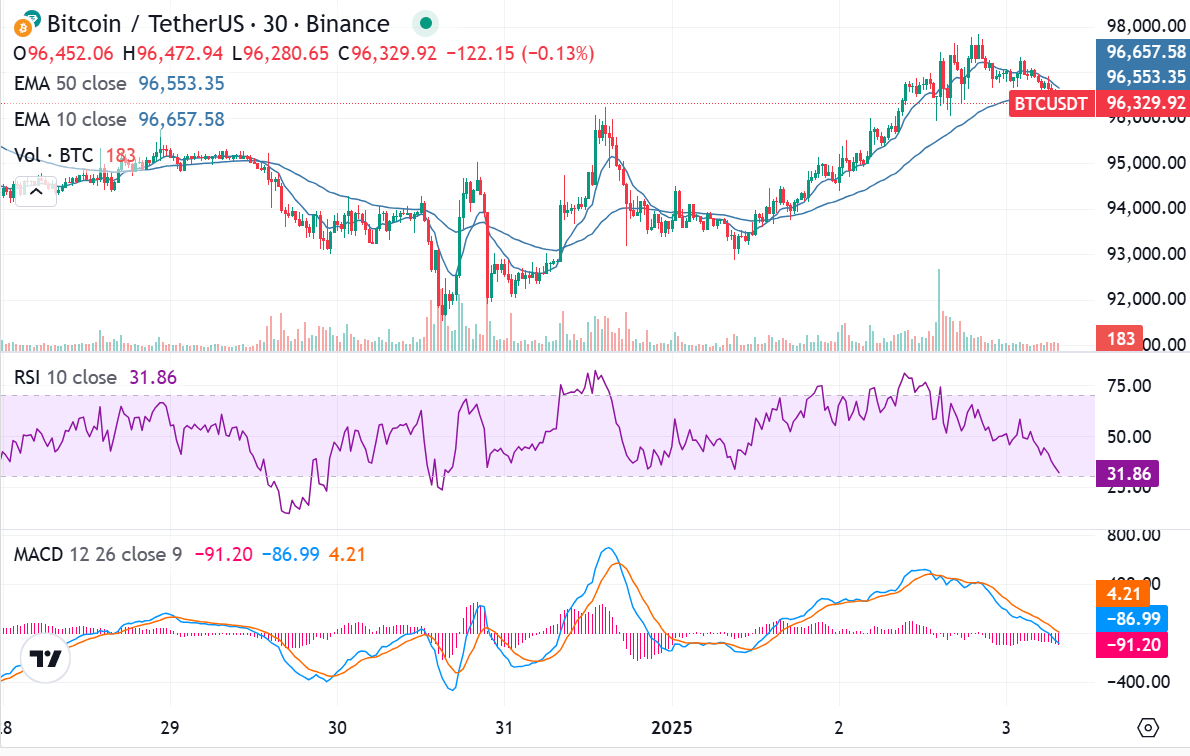1190x756 pixels.
Task: Click value 31.86 beside RSI 10 close
Action: (x=153, y=377)
